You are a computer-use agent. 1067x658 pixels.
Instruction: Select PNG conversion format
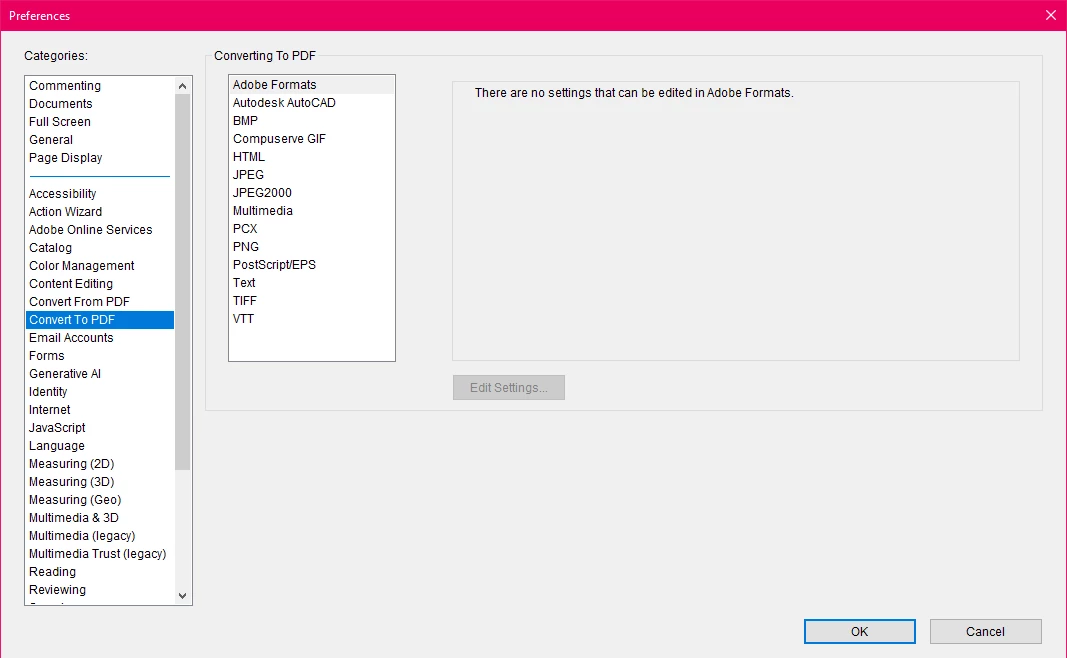click(312, 247)
